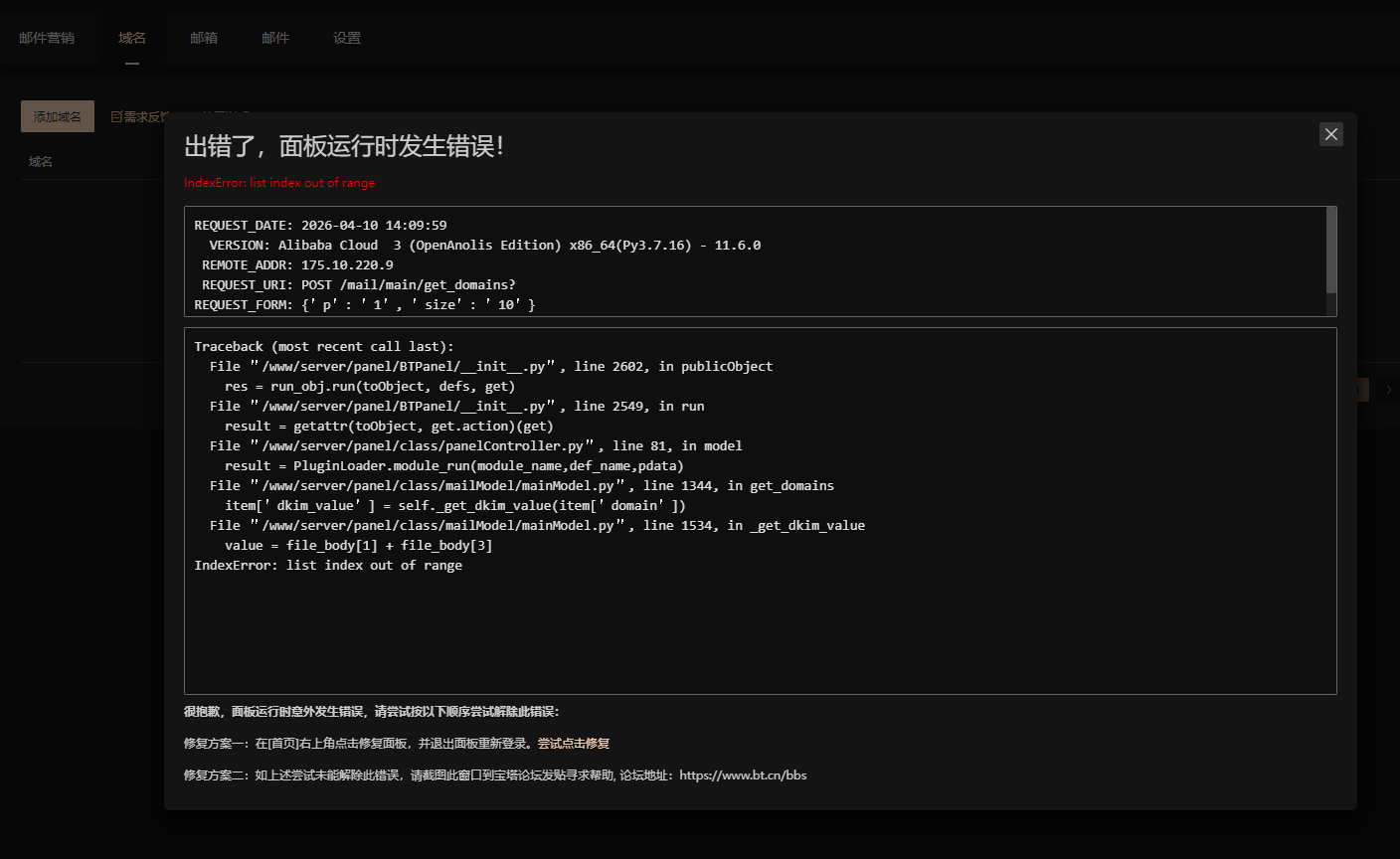The image size is (1400, 859).
Task: Switch to the 域名 tab
Action: [131, 37]
